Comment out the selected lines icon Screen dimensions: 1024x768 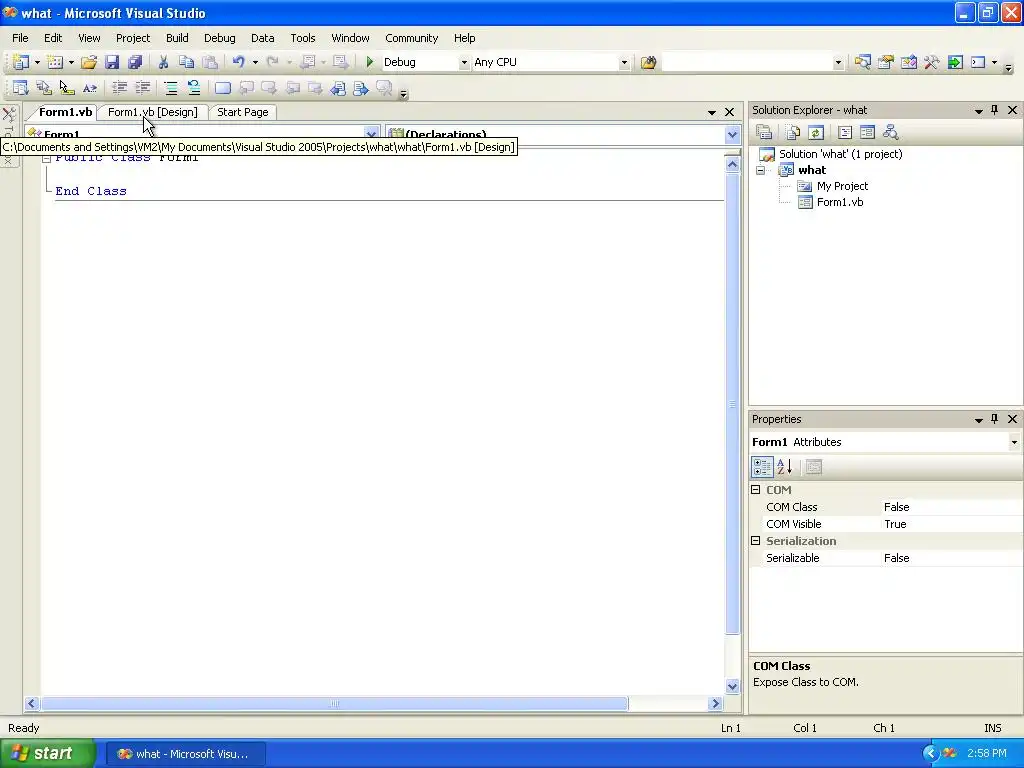[171, 88]
